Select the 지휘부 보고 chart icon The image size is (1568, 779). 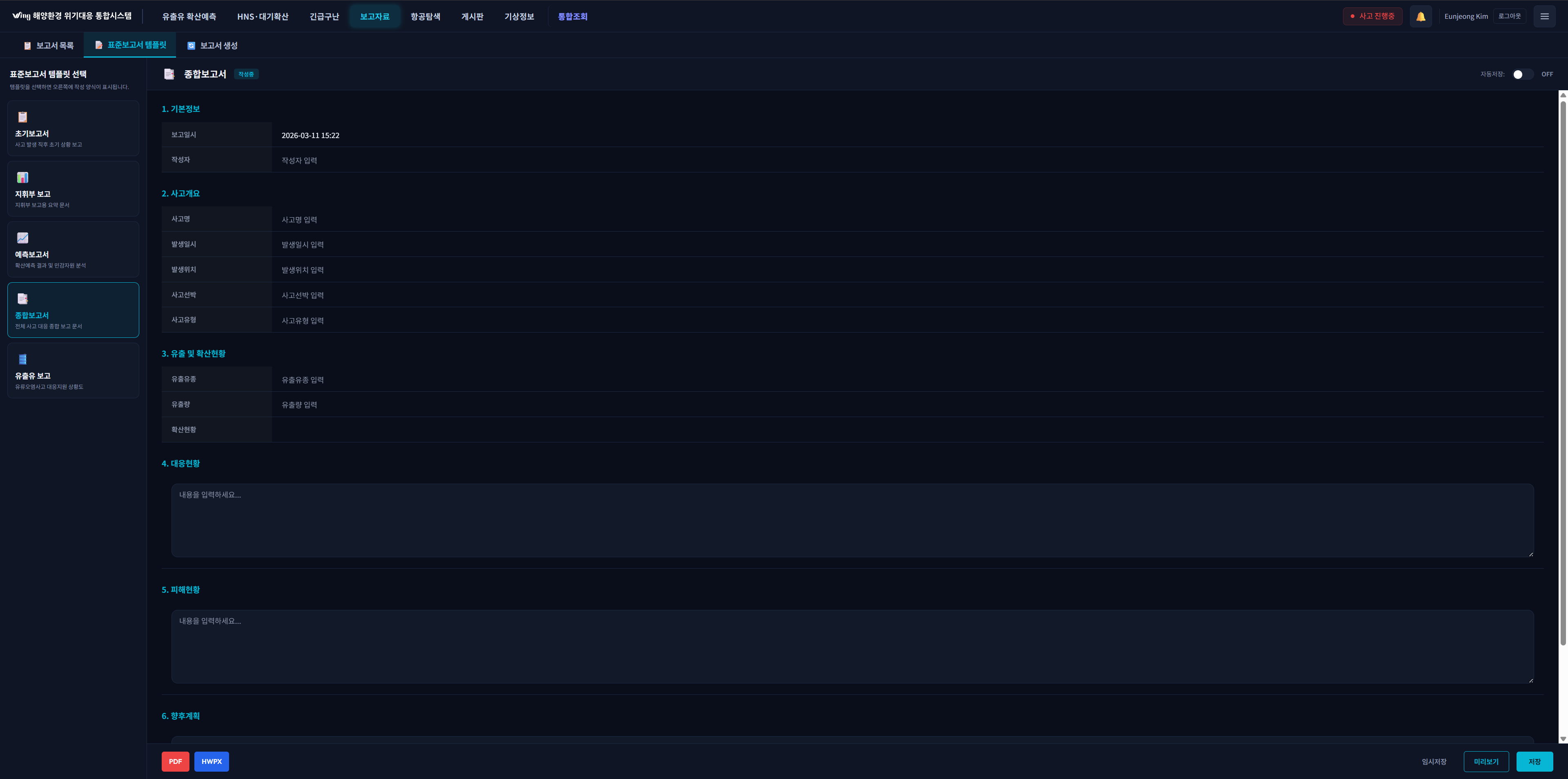[22, 177]
